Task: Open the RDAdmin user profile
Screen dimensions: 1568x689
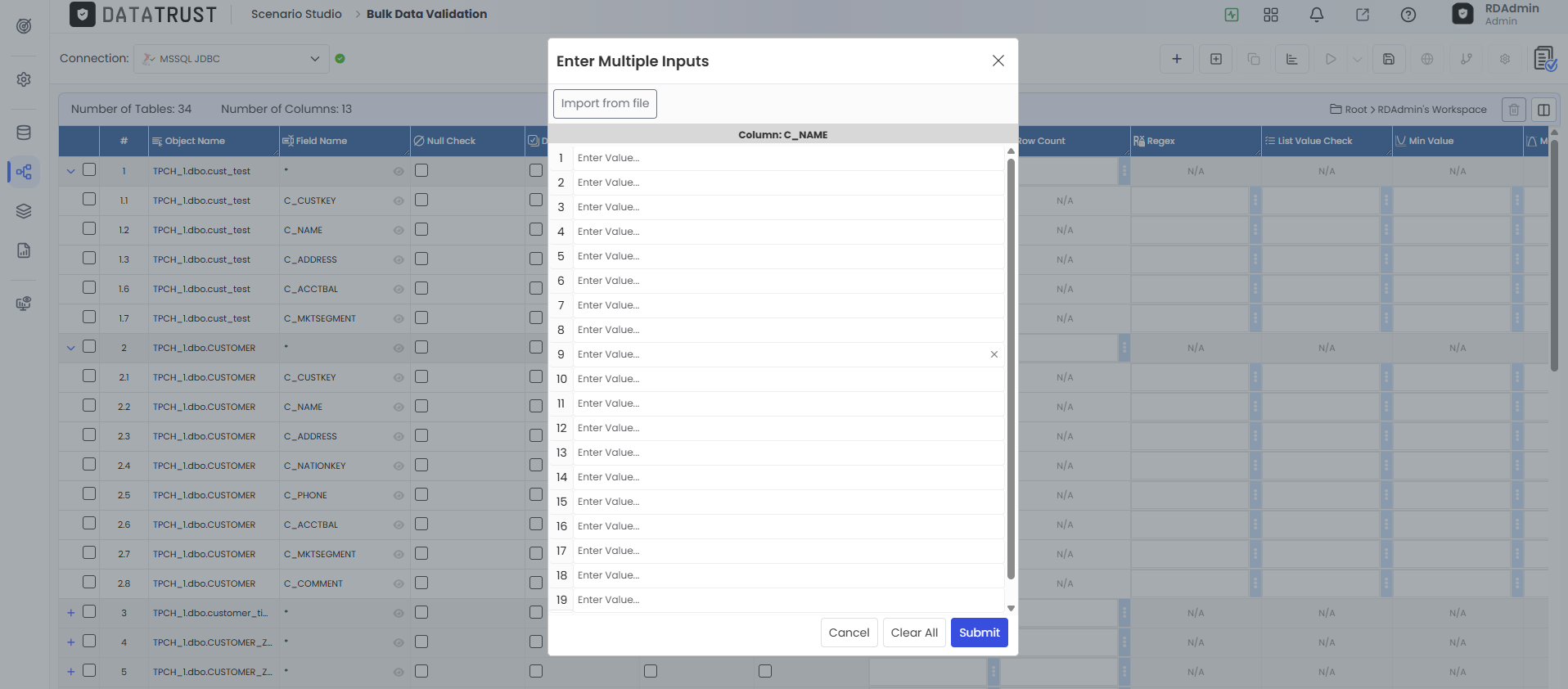Action: [1496, 14]
